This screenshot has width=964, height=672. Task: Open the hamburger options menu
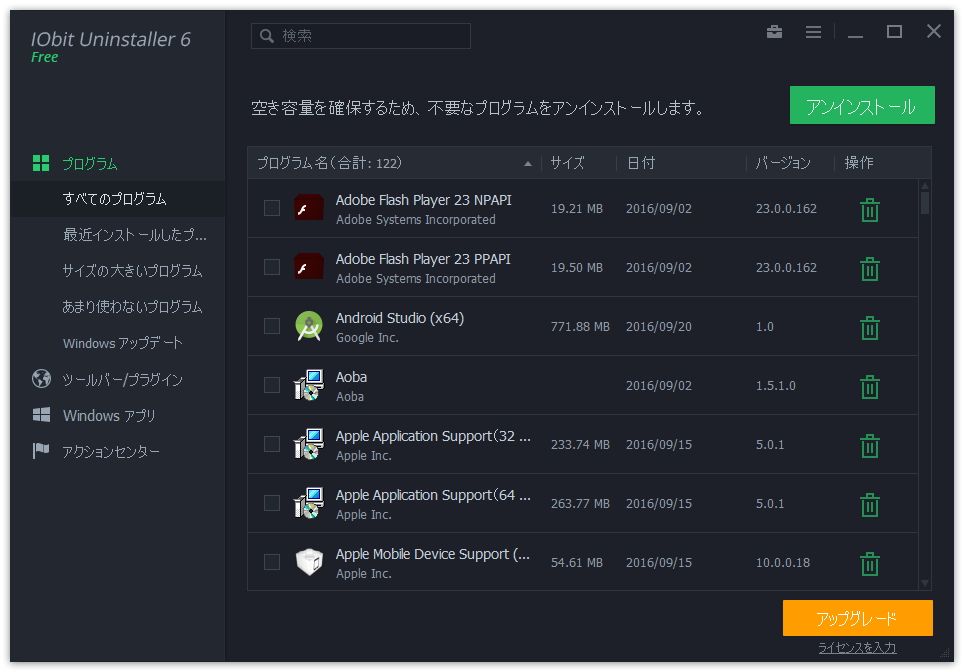[813, 32]
